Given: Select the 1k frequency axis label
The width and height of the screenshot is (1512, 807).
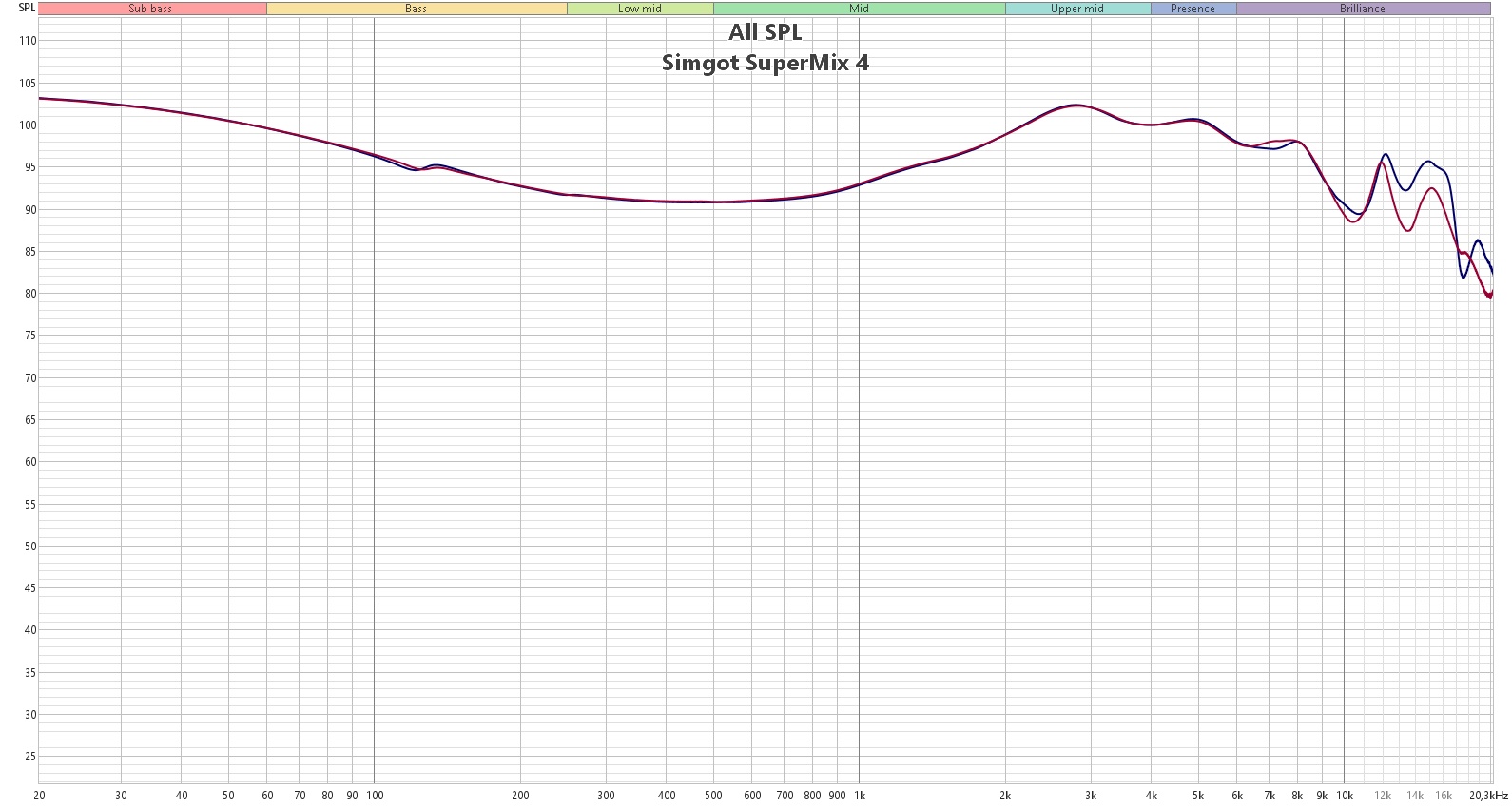Looking at the screenshot, I should 860,796.
